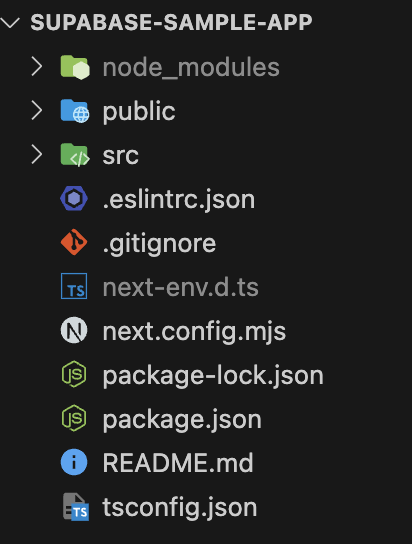Screen dimensions: 412x544
Task: Expand the public folder chevron
Action: click(37, 111)
